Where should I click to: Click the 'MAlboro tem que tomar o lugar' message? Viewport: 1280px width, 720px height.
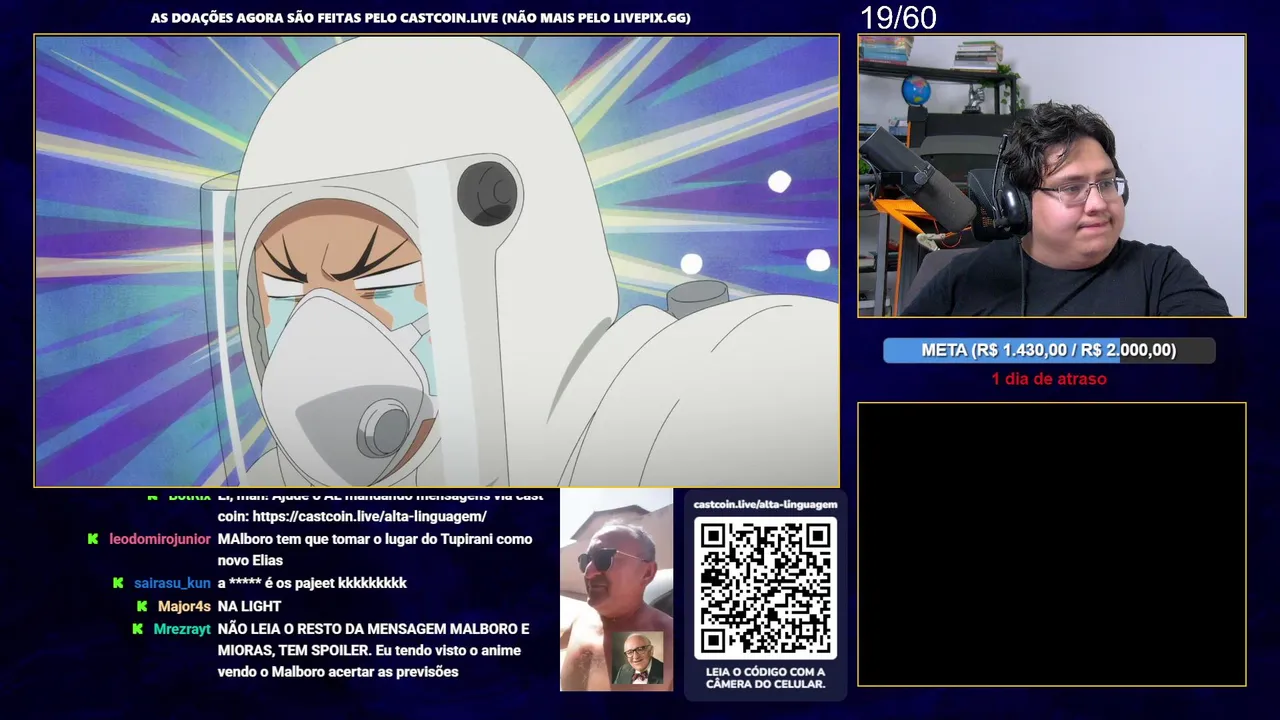pos(375,550)
